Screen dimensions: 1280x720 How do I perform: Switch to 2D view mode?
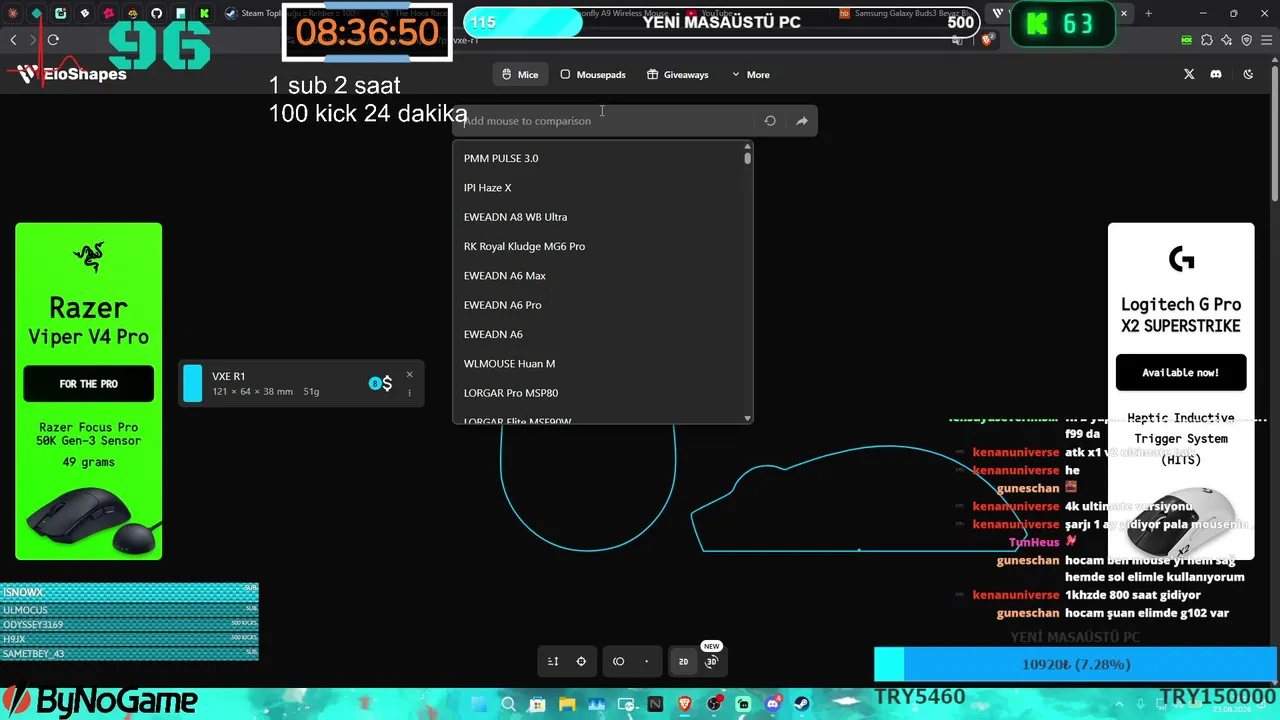click(x=683, y=661)
